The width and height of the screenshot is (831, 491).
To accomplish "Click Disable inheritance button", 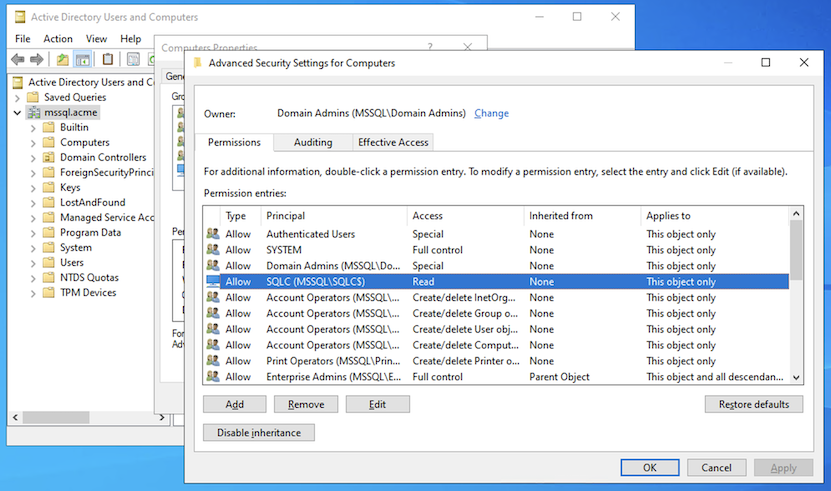I will [x=259, y=433].
